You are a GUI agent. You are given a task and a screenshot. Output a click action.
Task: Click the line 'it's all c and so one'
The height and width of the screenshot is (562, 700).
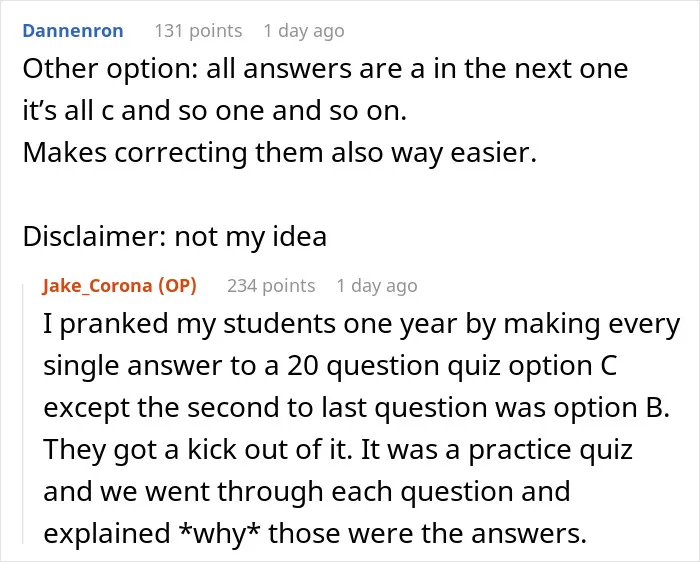point(215,111)
